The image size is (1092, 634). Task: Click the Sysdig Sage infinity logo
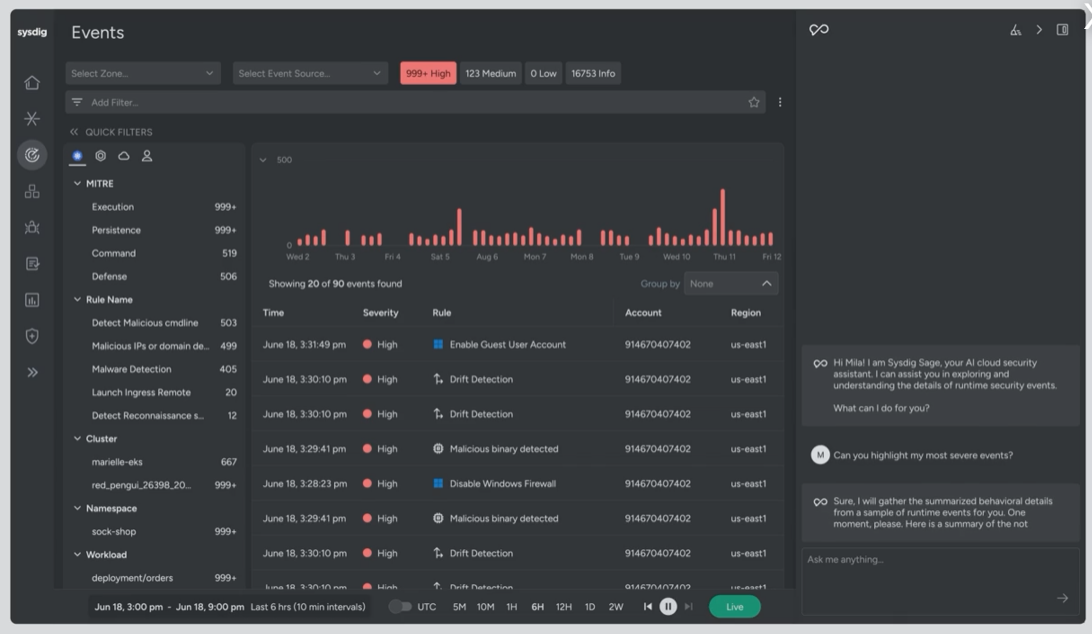(x=819, y=30)
